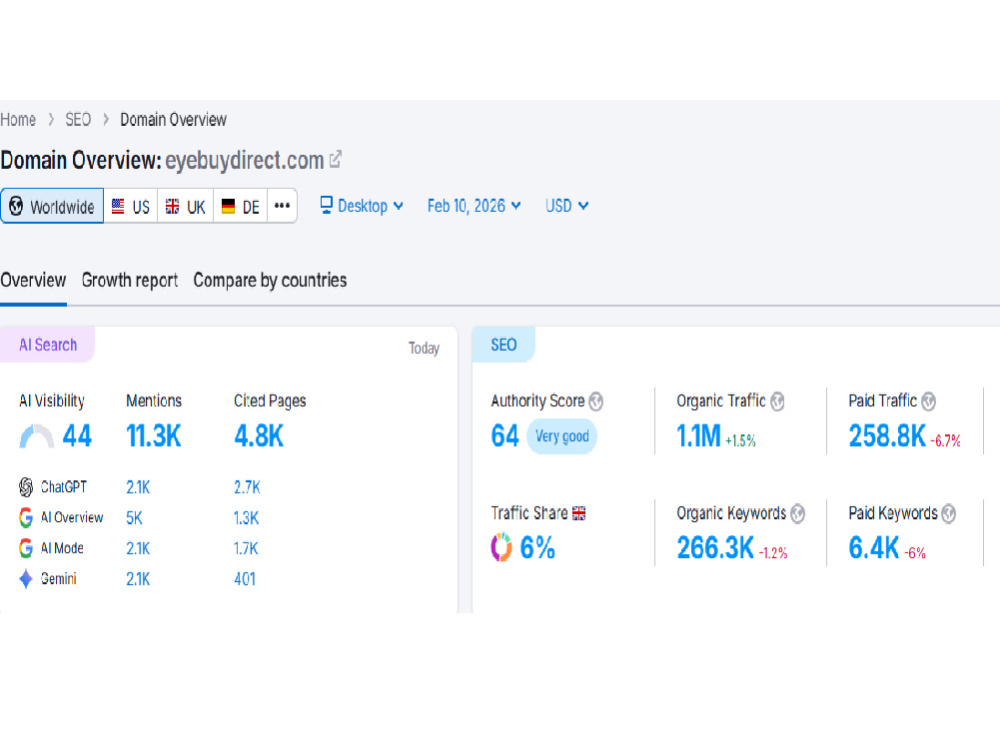Switch to the Growth report tab
Viewport: 1000px width, 750px height.
click(x=129, y=280)
